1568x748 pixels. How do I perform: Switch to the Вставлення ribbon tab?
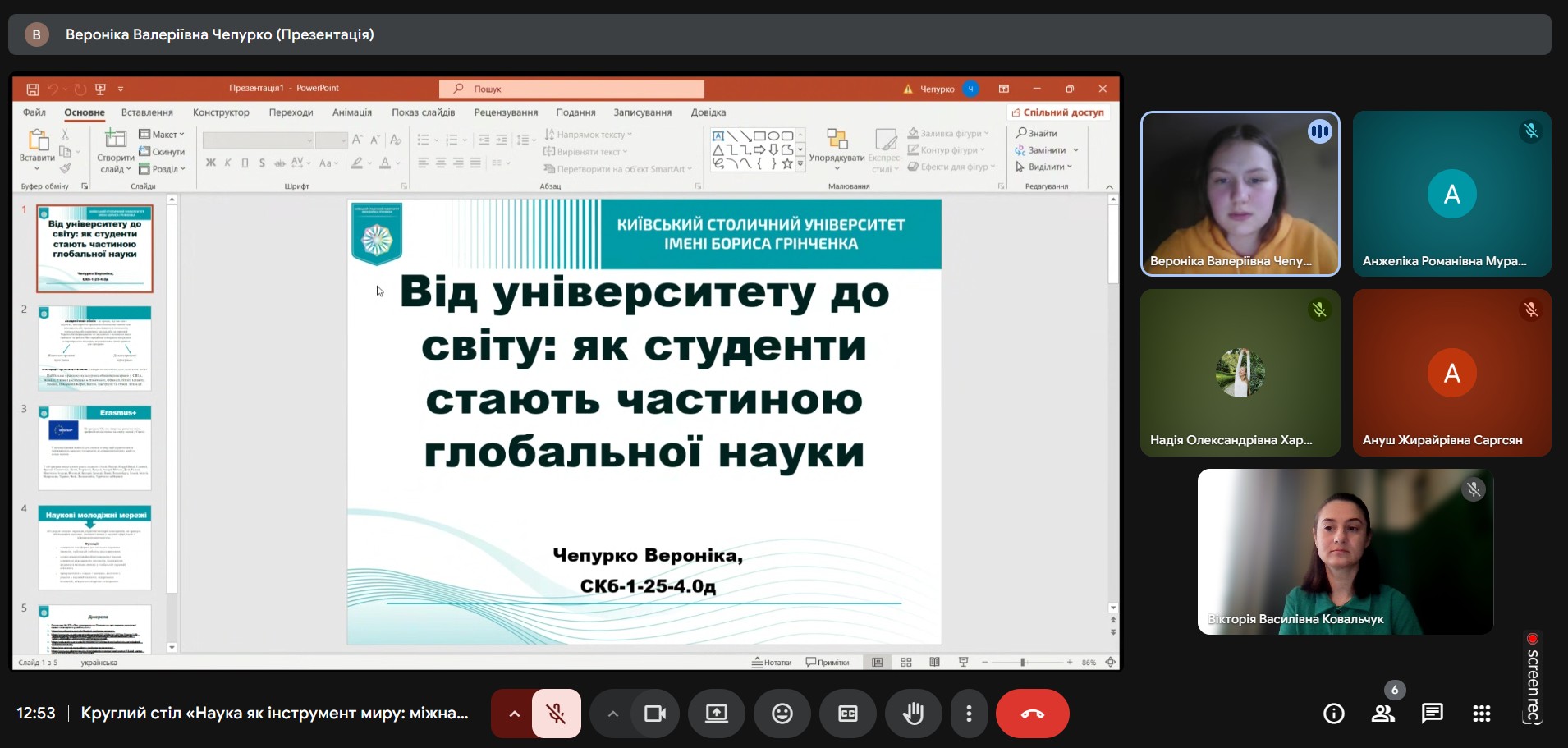147,112
